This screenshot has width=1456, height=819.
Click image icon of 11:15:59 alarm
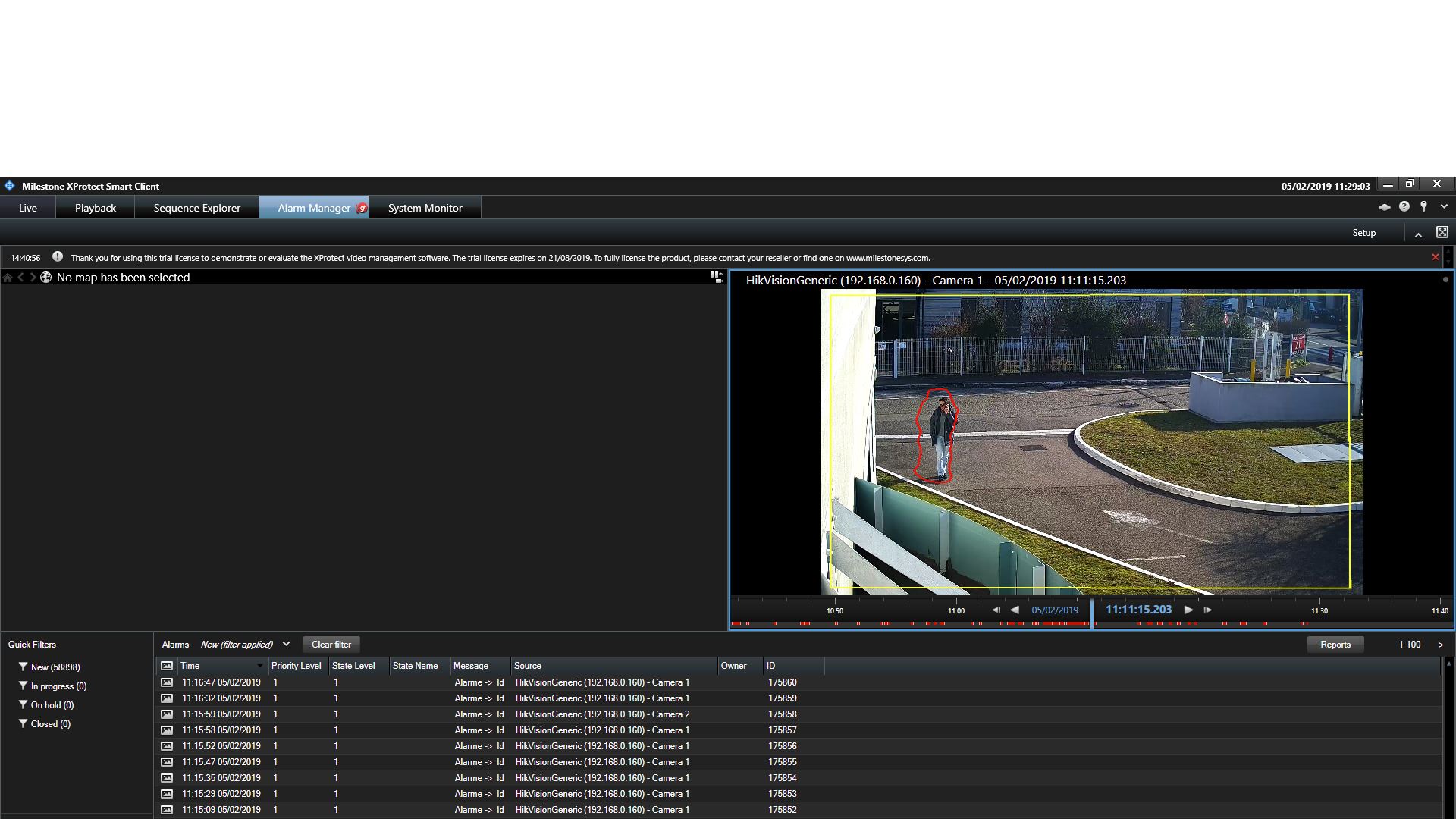167,714
